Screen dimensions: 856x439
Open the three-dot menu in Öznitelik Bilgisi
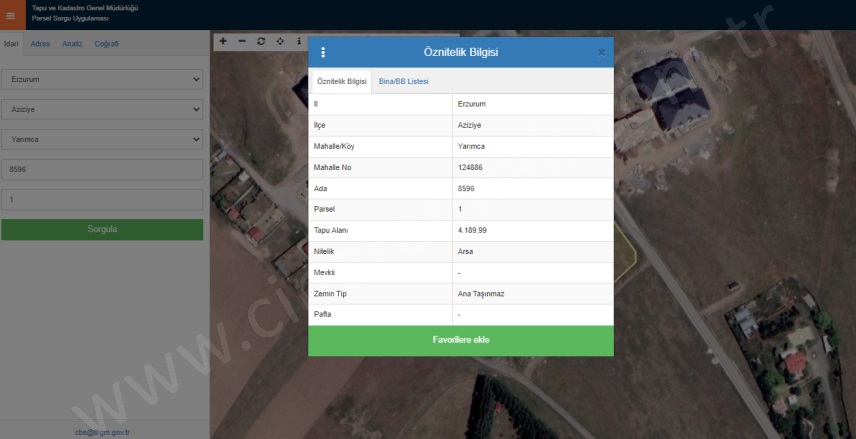pos(323,52)
